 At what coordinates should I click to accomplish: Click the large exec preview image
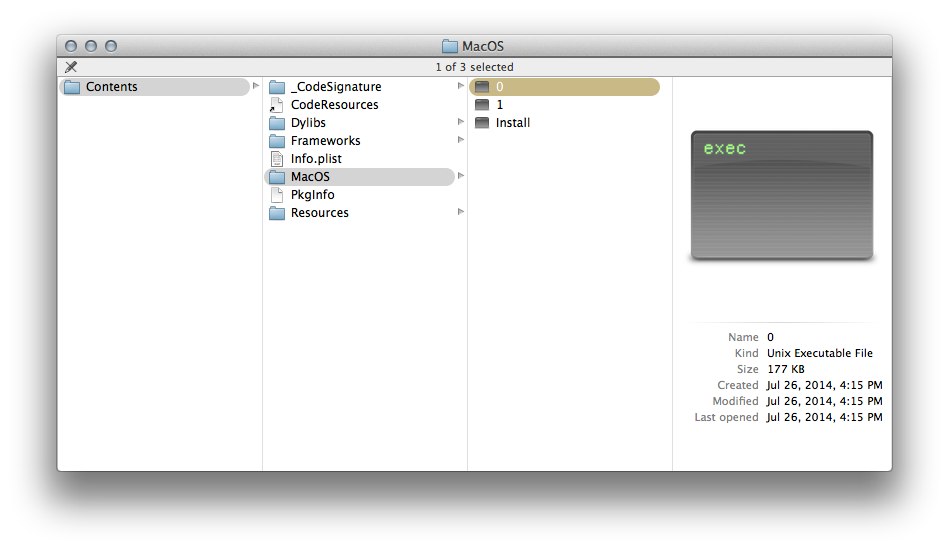click(x=782, y=195)
